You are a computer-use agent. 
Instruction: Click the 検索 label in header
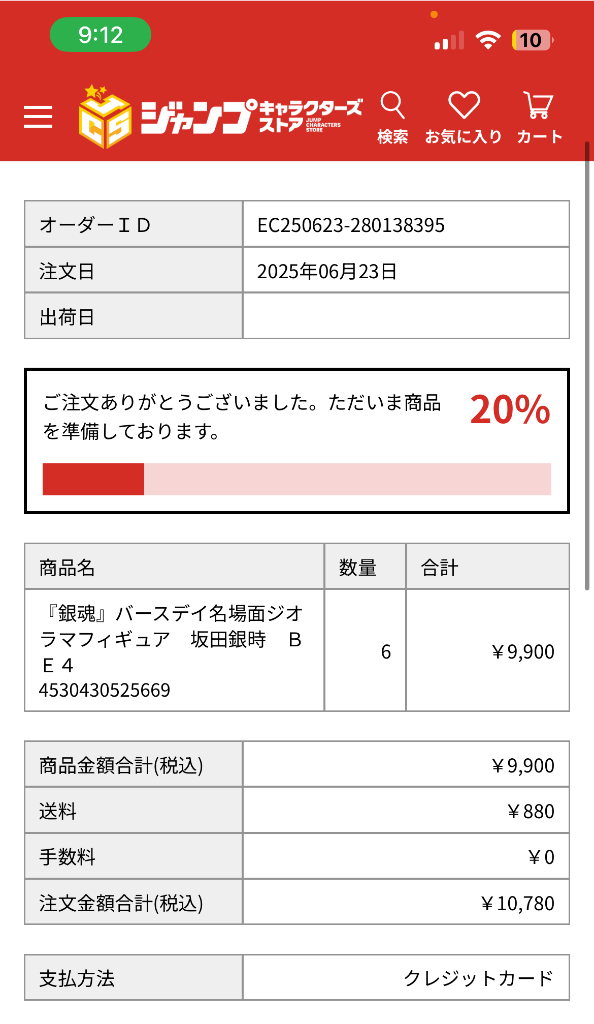pos(393,136)
